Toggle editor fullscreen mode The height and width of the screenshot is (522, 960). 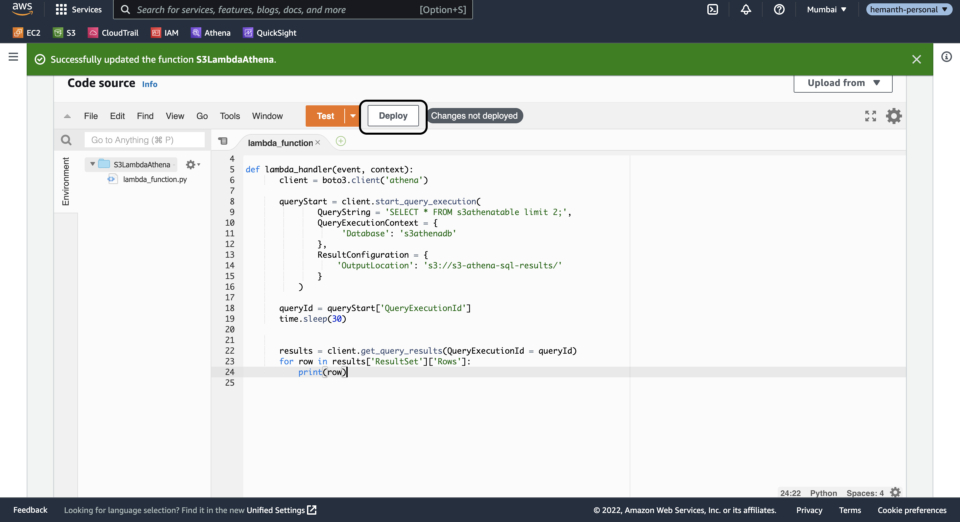[x=871, y=116]
